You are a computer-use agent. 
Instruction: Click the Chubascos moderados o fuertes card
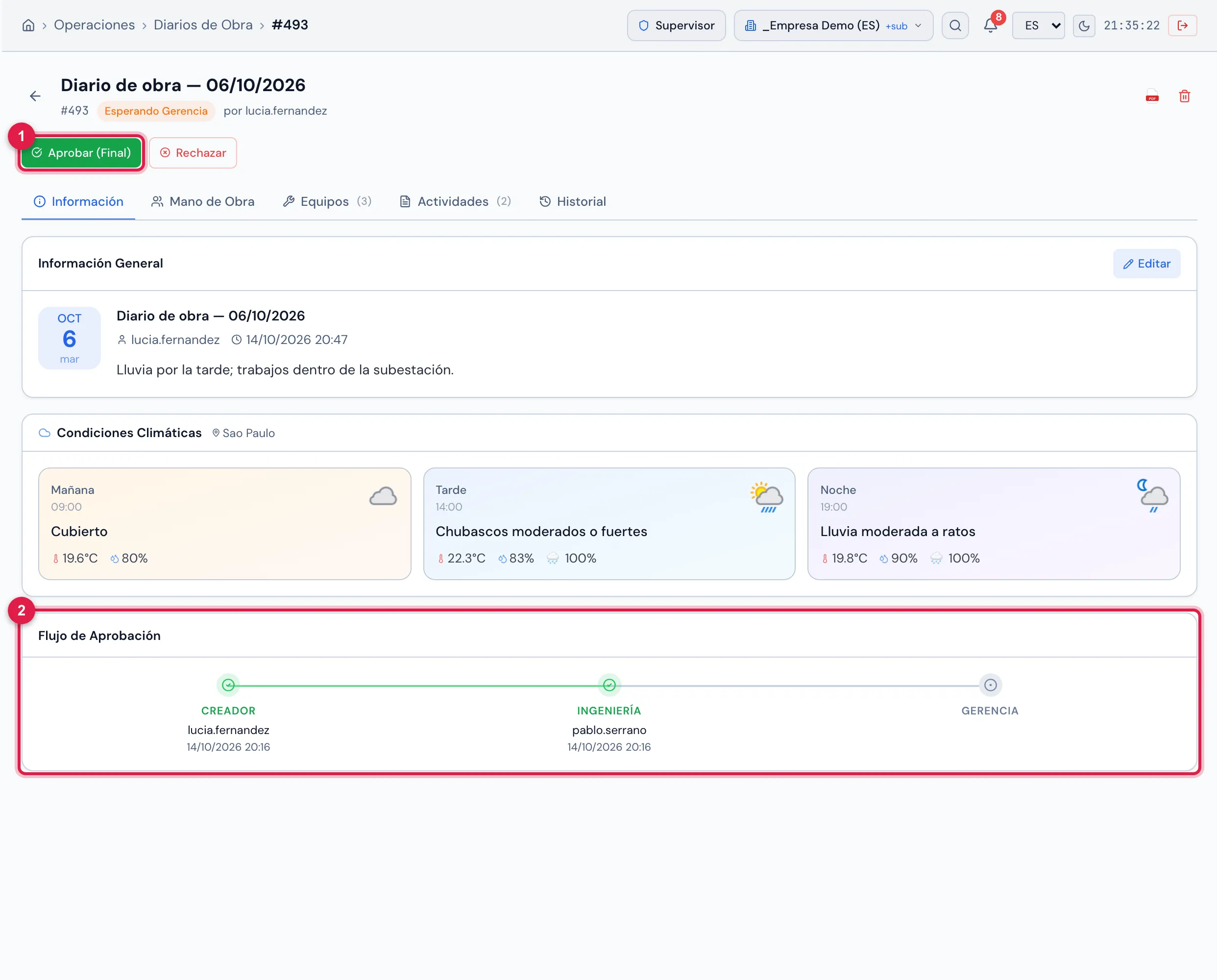pyautogui.click(x=609, y=524)
